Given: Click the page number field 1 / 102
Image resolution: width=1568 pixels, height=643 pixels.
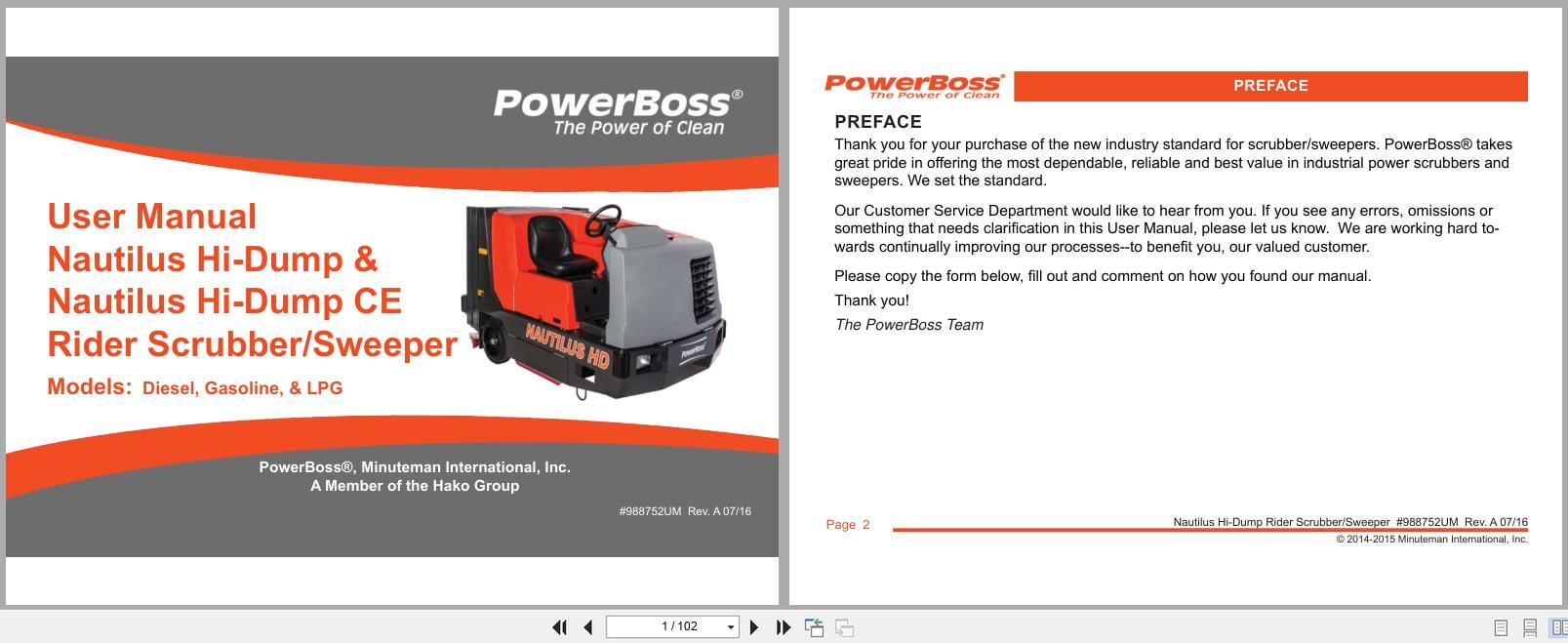Looking at the screenshot, I should pyautogui.click(x=671, y=626).
